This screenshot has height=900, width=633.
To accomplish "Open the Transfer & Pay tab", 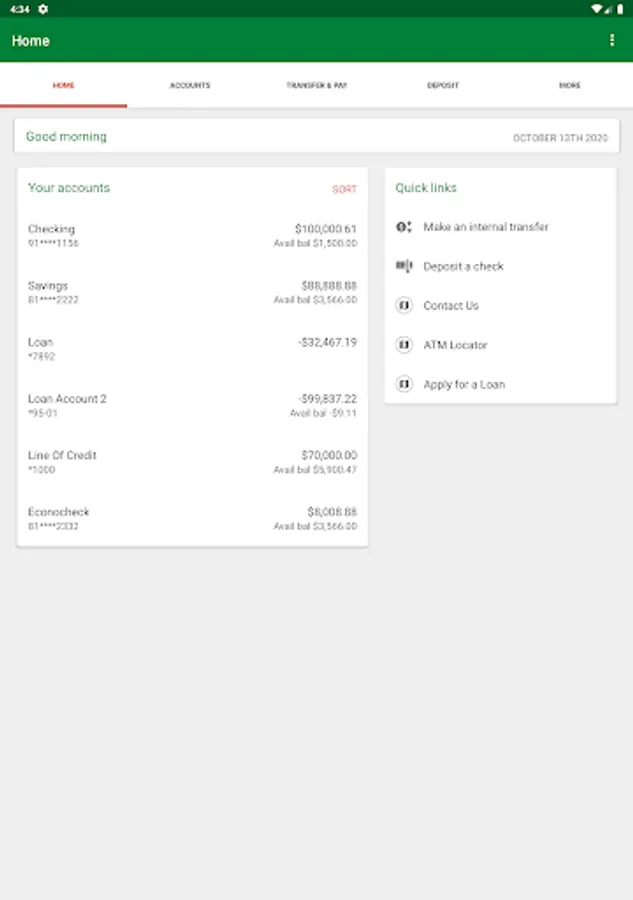I will [316, 86].
